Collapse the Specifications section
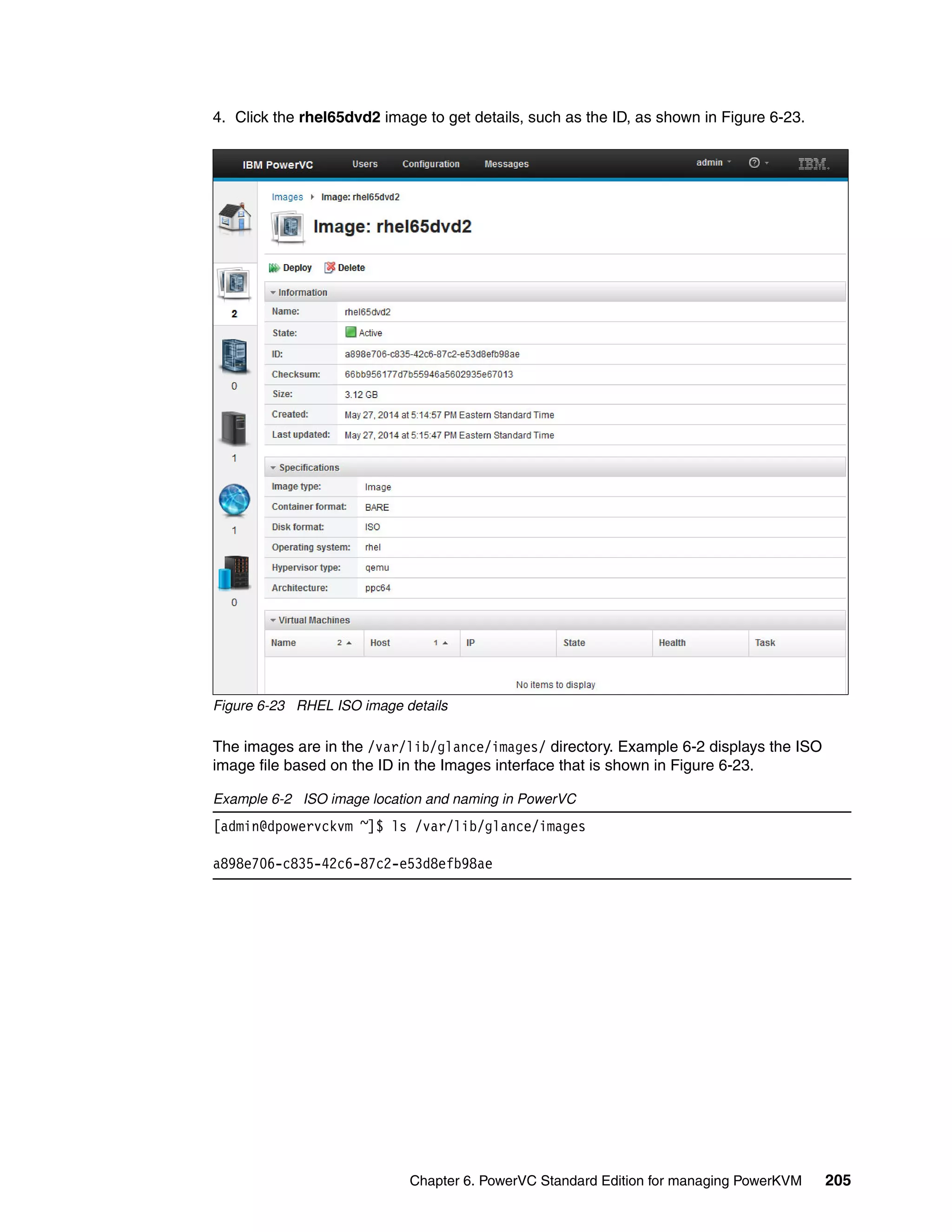The width and height of the screenshot is (952, 1232). click(555, 468)
